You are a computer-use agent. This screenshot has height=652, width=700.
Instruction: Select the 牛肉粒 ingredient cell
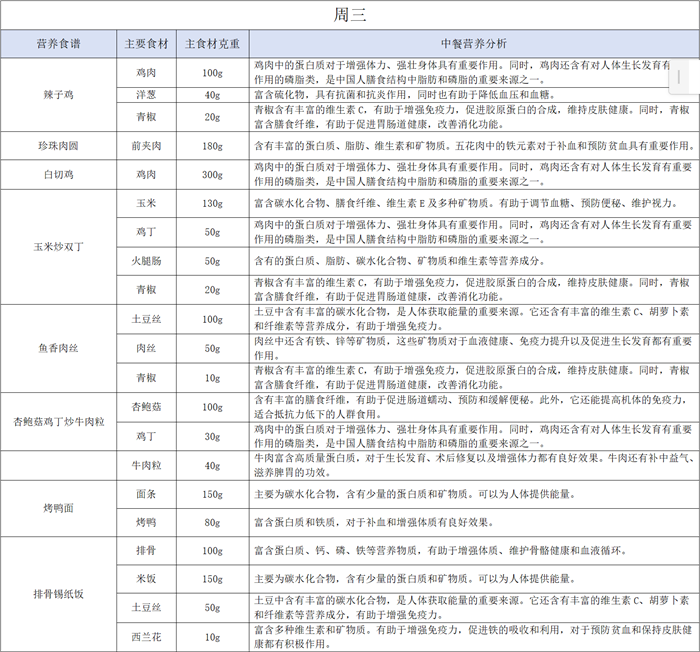pos(146,465)
